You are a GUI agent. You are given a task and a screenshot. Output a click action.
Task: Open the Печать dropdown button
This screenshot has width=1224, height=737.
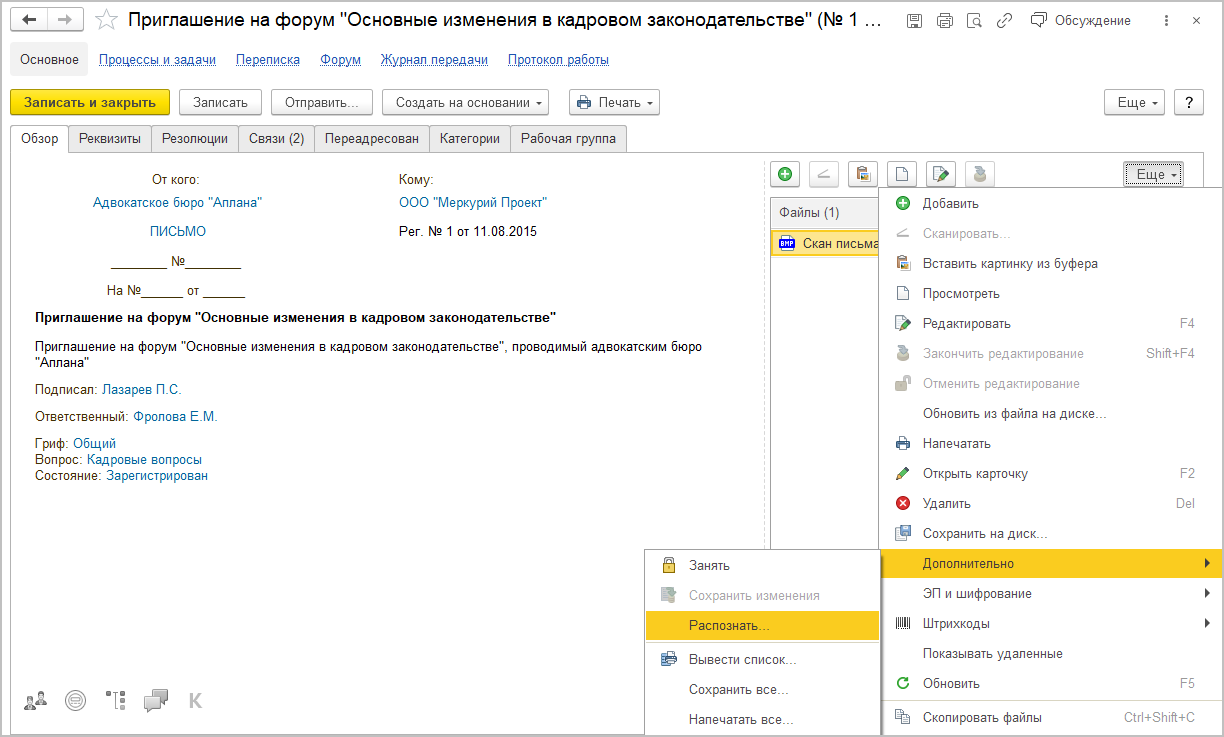tap(614, 102)
